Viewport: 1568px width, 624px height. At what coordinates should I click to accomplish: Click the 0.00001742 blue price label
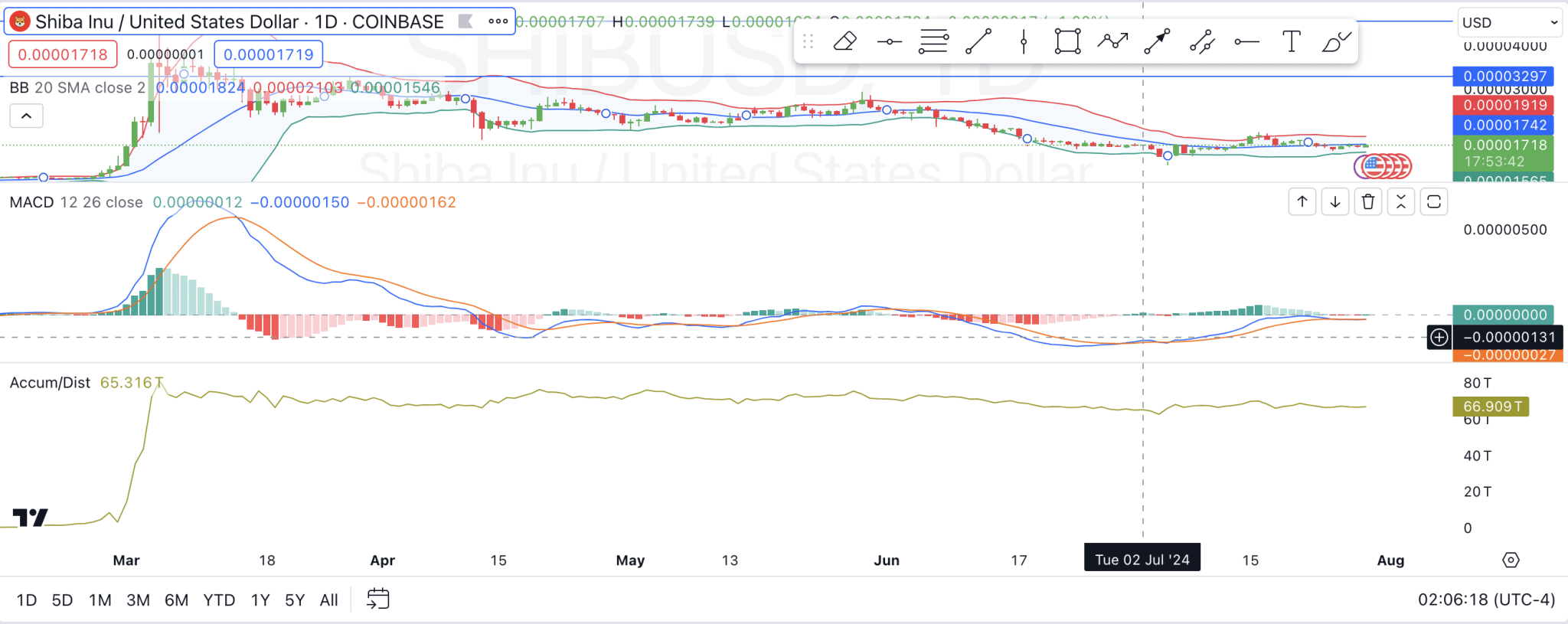tap(1503, 125)
